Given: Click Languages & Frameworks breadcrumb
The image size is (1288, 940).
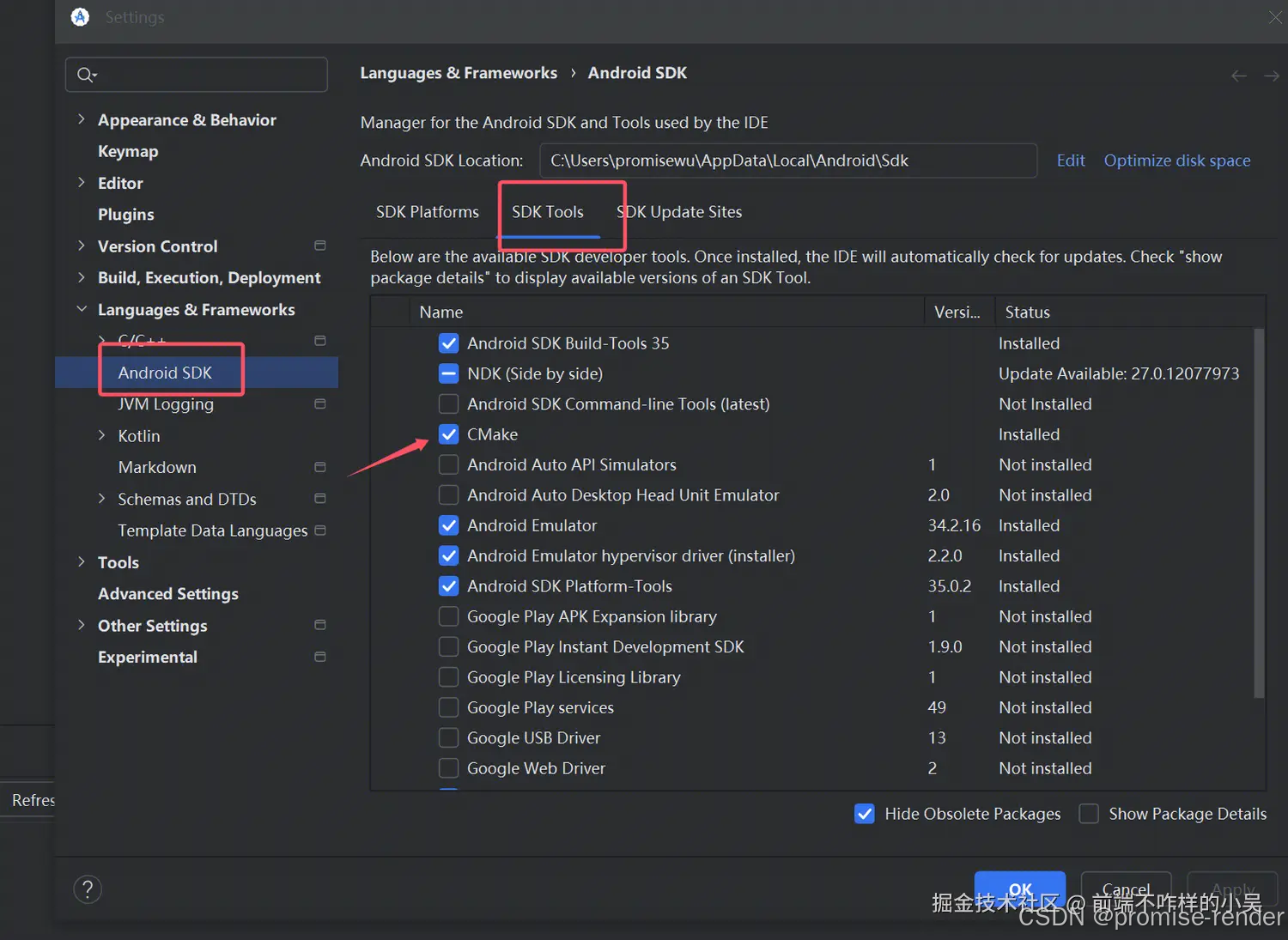Looking at the screenshot, I should (459, 73).
